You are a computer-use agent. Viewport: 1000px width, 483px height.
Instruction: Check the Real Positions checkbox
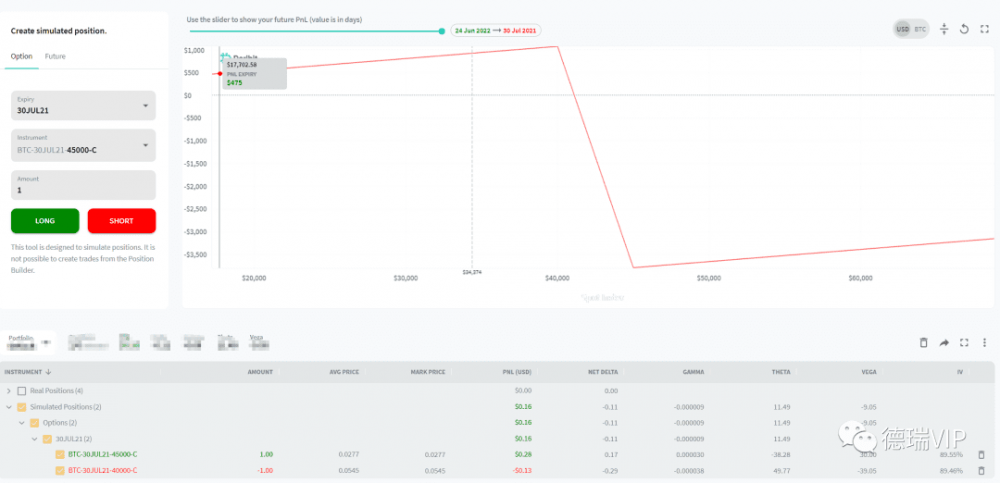[22, 390]
